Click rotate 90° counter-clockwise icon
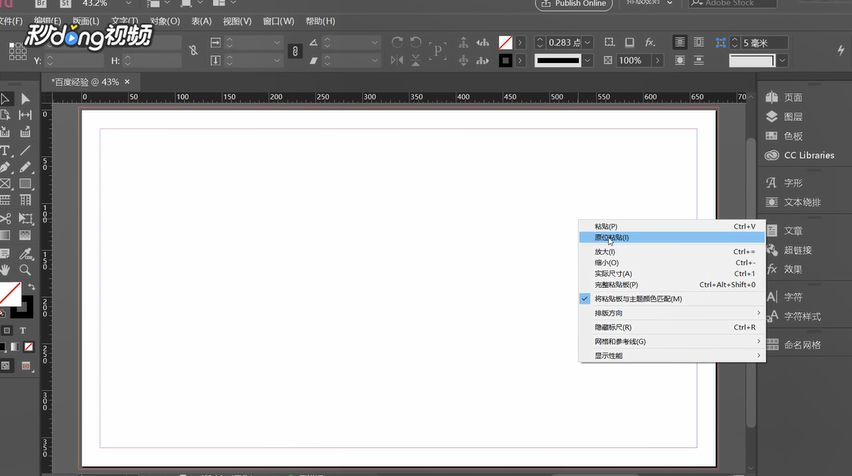852x476 pixels. point(416,42)
